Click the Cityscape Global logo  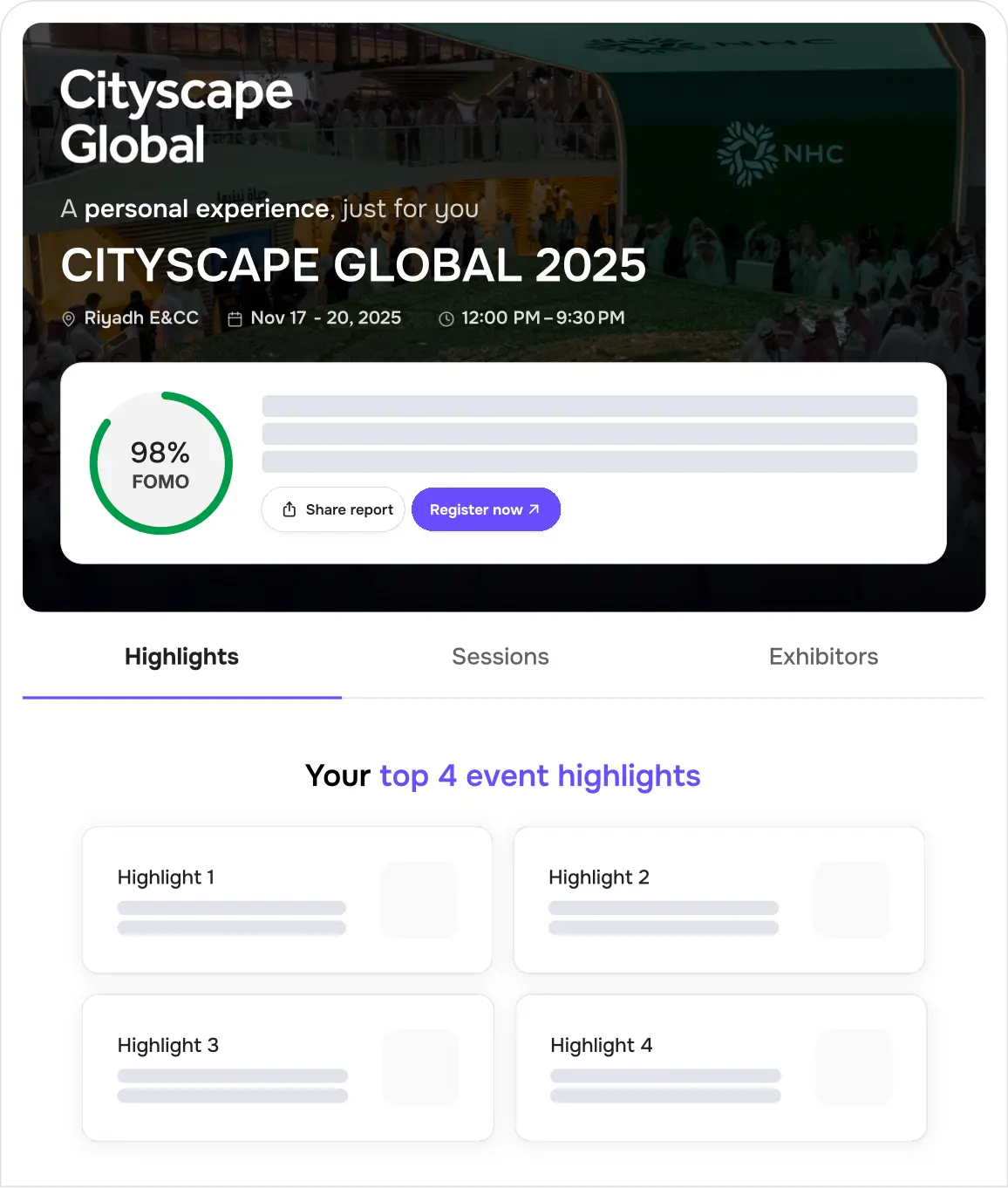177,117
